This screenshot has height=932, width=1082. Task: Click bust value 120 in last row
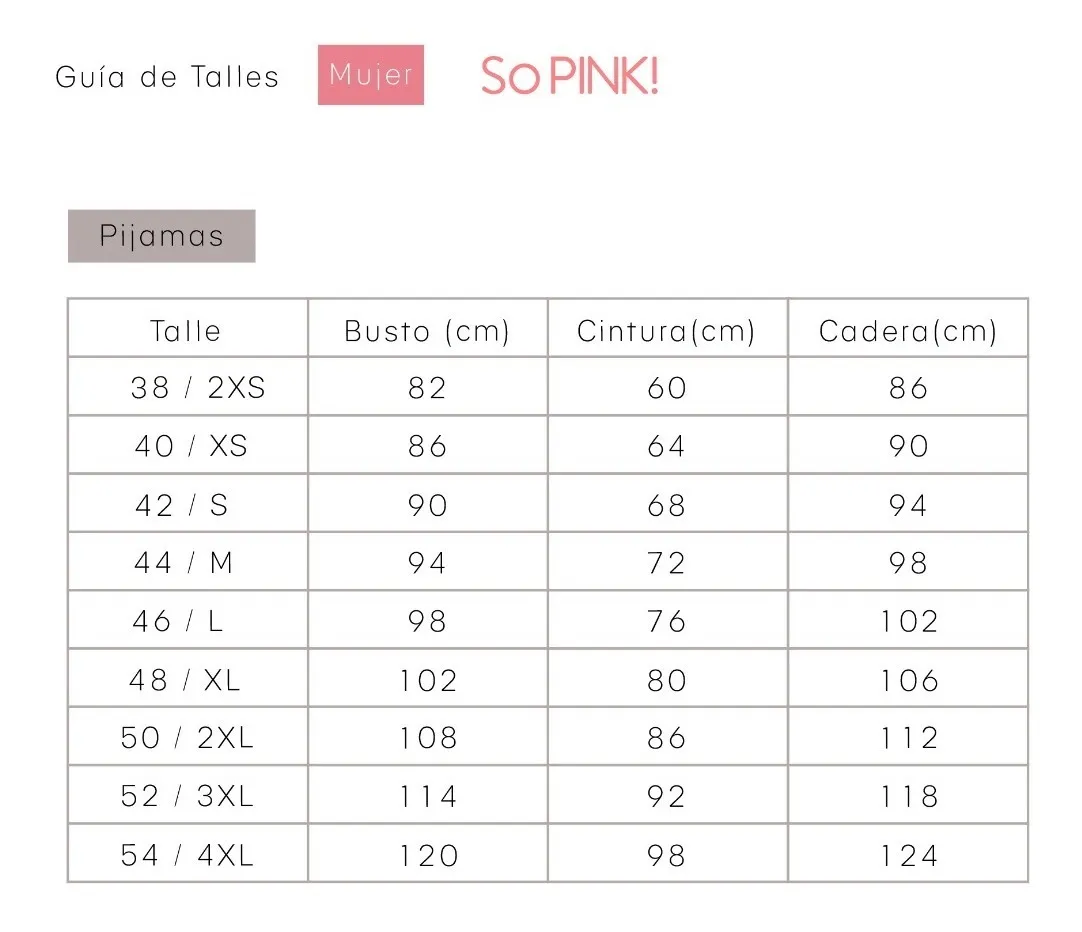click(428, 855)
